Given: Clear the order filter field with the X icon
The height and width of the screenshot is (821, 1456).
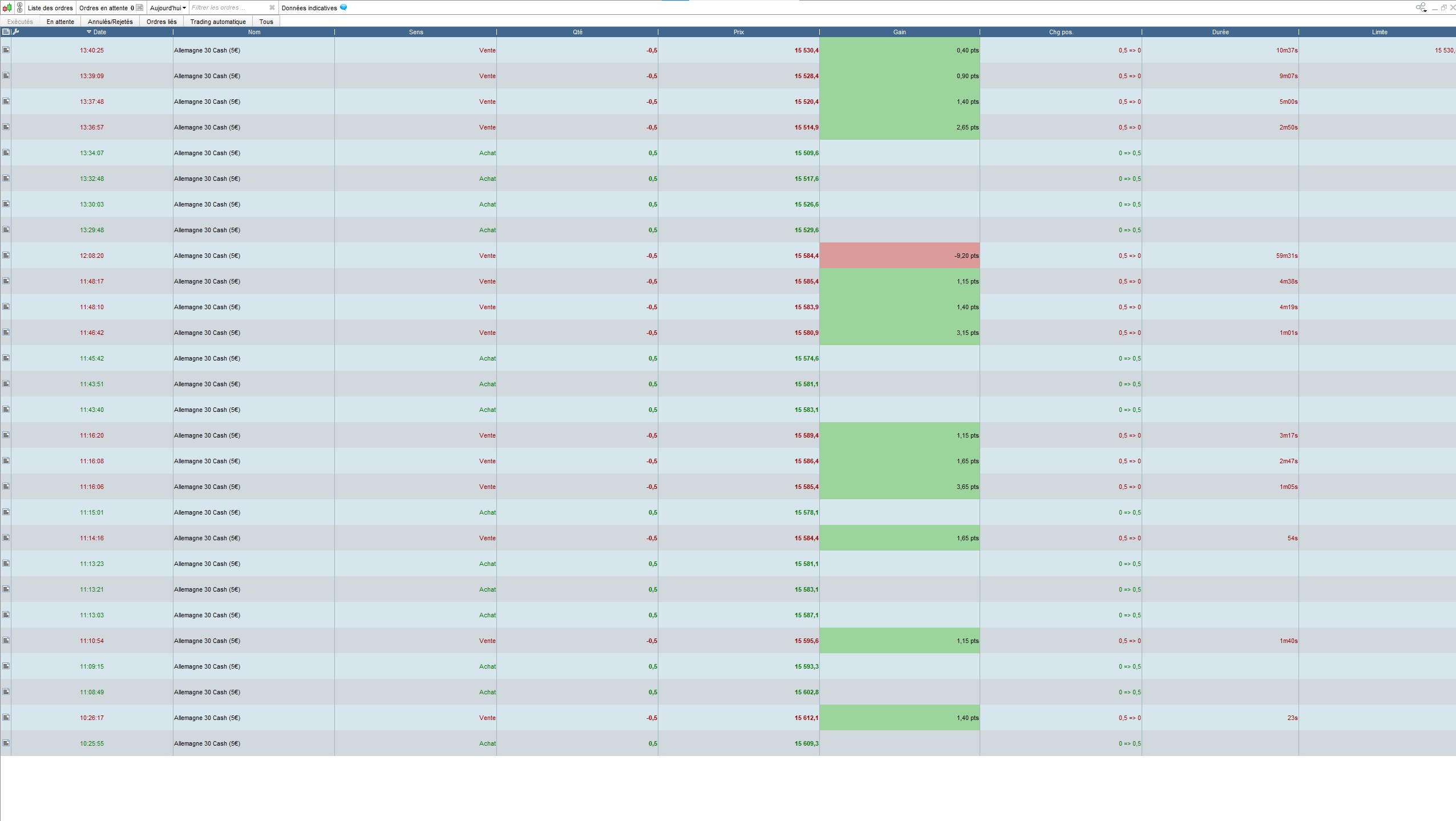Looking at the screenshot, I should (272, 8).
